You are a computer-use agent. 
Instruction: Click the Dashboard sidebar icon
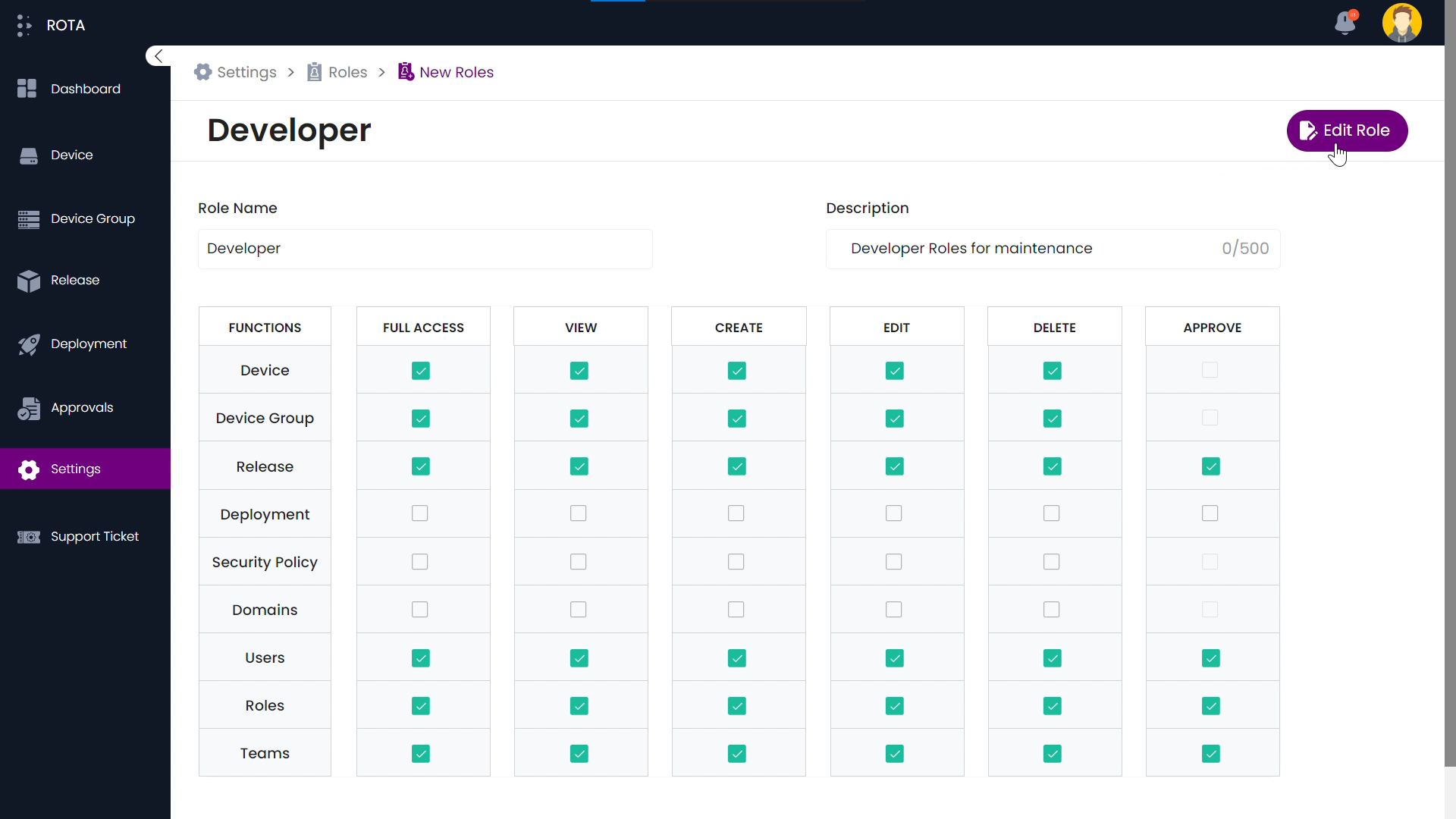27,89
